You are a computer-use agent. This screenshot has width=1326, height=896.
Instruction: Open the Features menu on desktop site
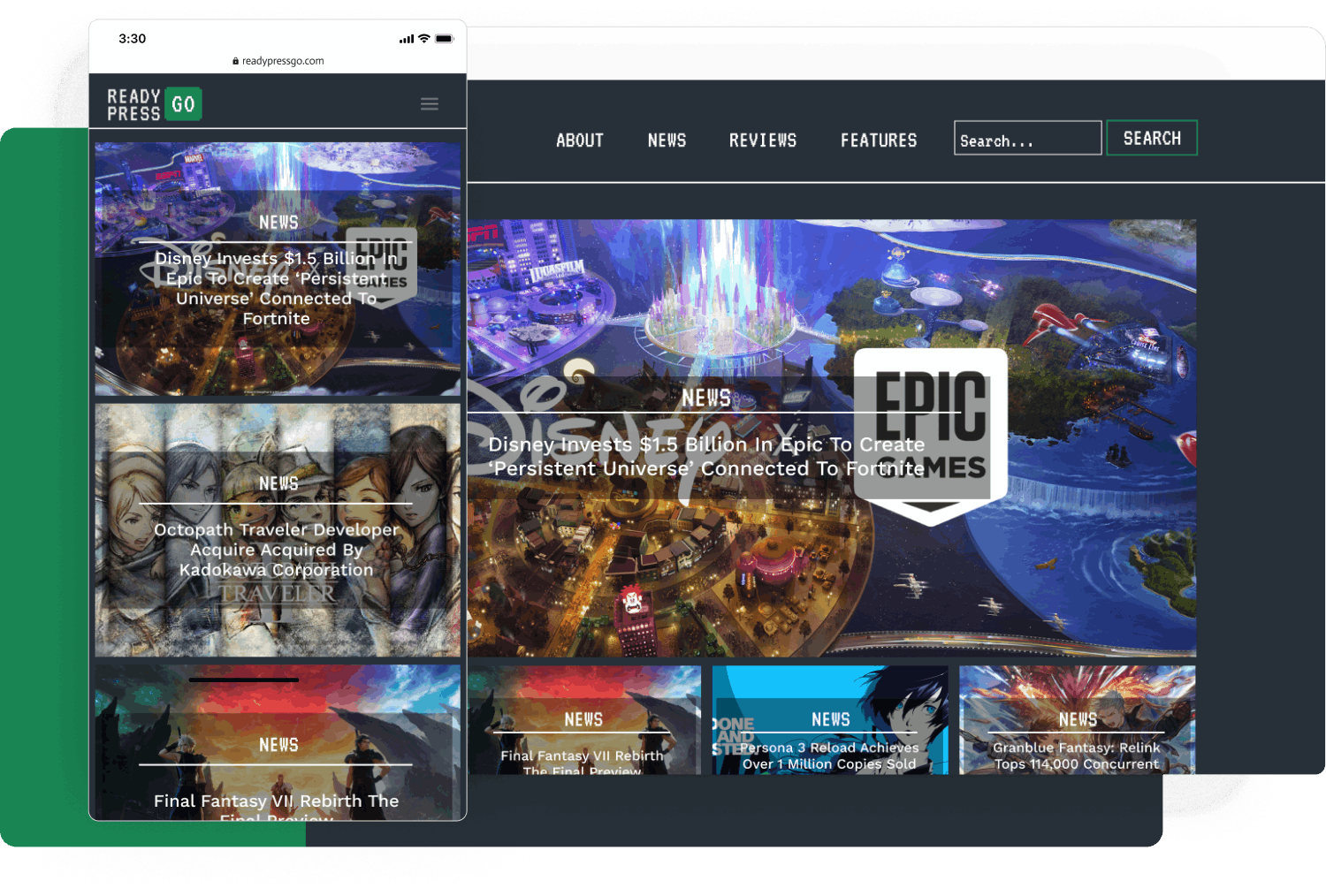coord(879,140)
